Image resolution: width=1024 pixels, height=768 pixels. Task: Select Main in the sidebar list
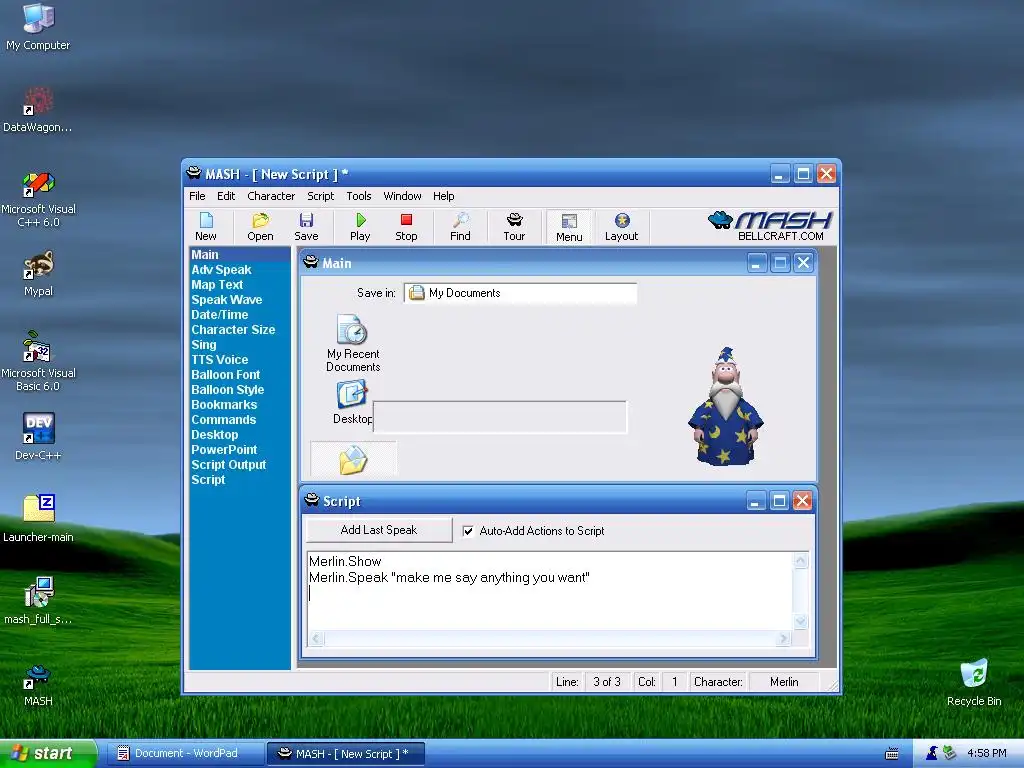pyautogui.click(x=240, y=255)
